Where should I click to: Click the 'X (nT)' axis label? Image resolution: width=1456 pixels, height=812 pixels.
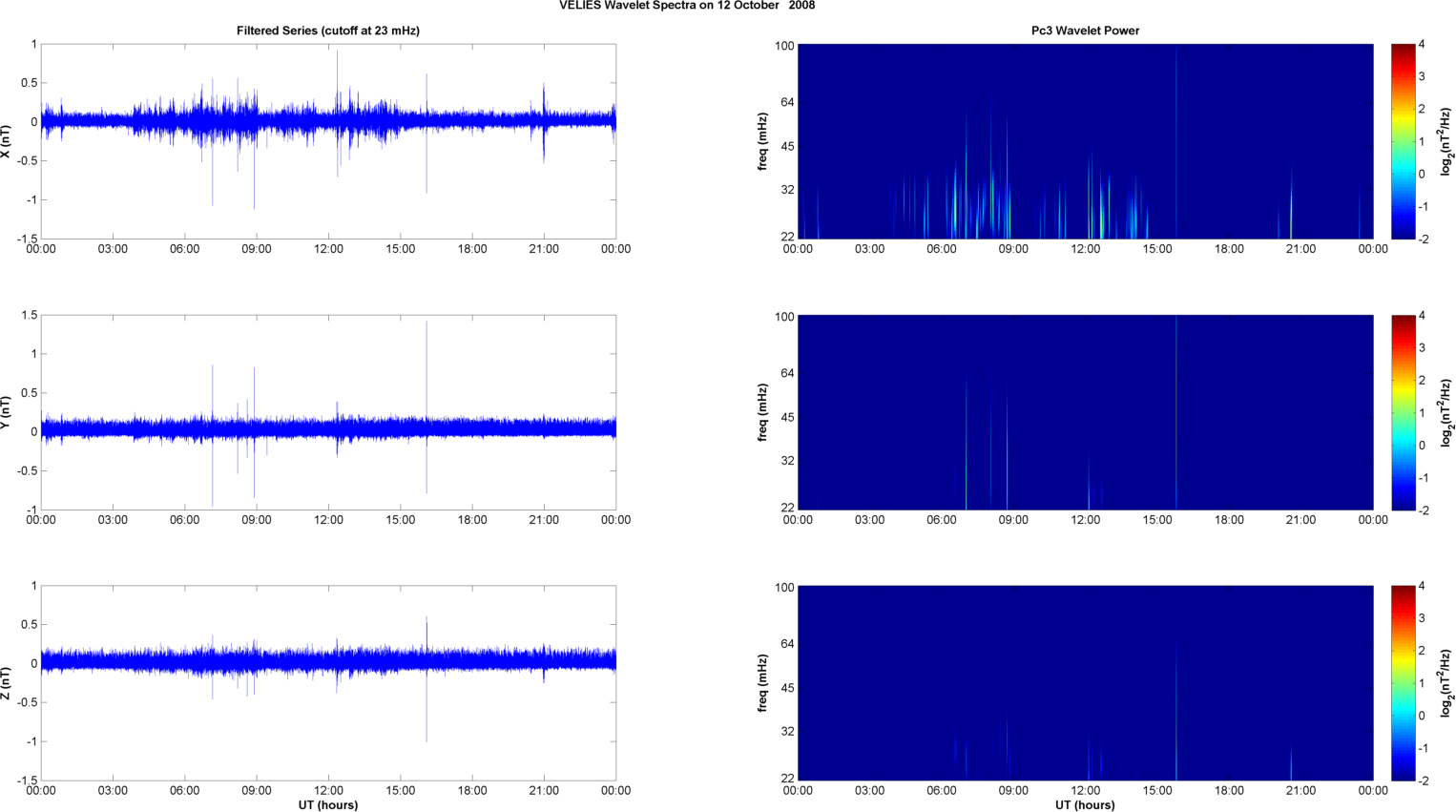point(7,141)
